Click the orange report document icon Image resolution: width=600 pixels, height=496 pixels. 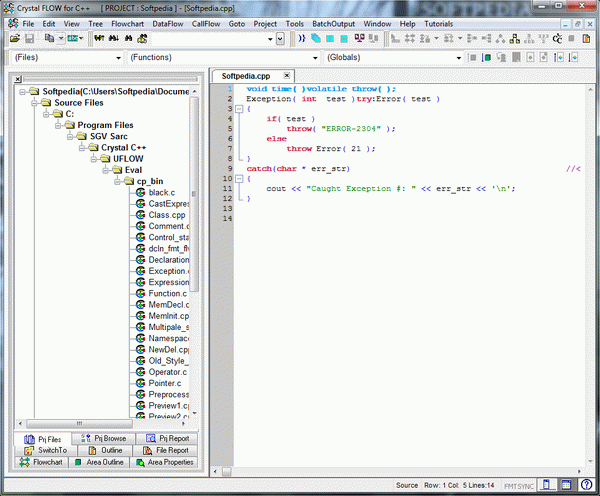coord(586,39)
